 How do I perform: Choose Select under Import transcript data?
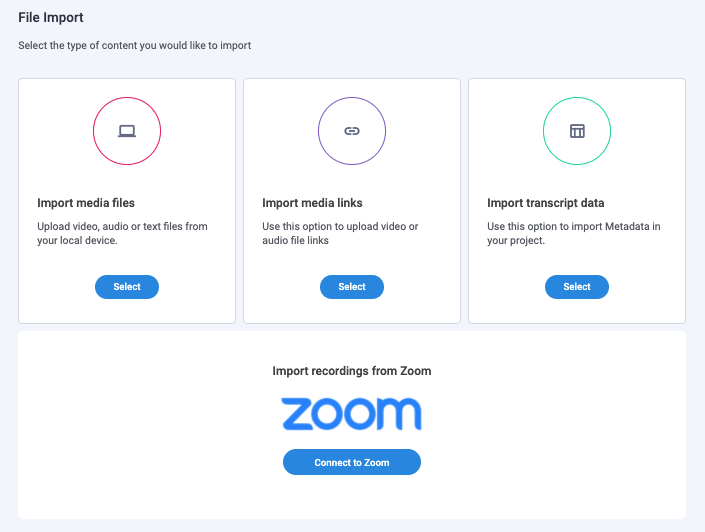tap(577, 287)
